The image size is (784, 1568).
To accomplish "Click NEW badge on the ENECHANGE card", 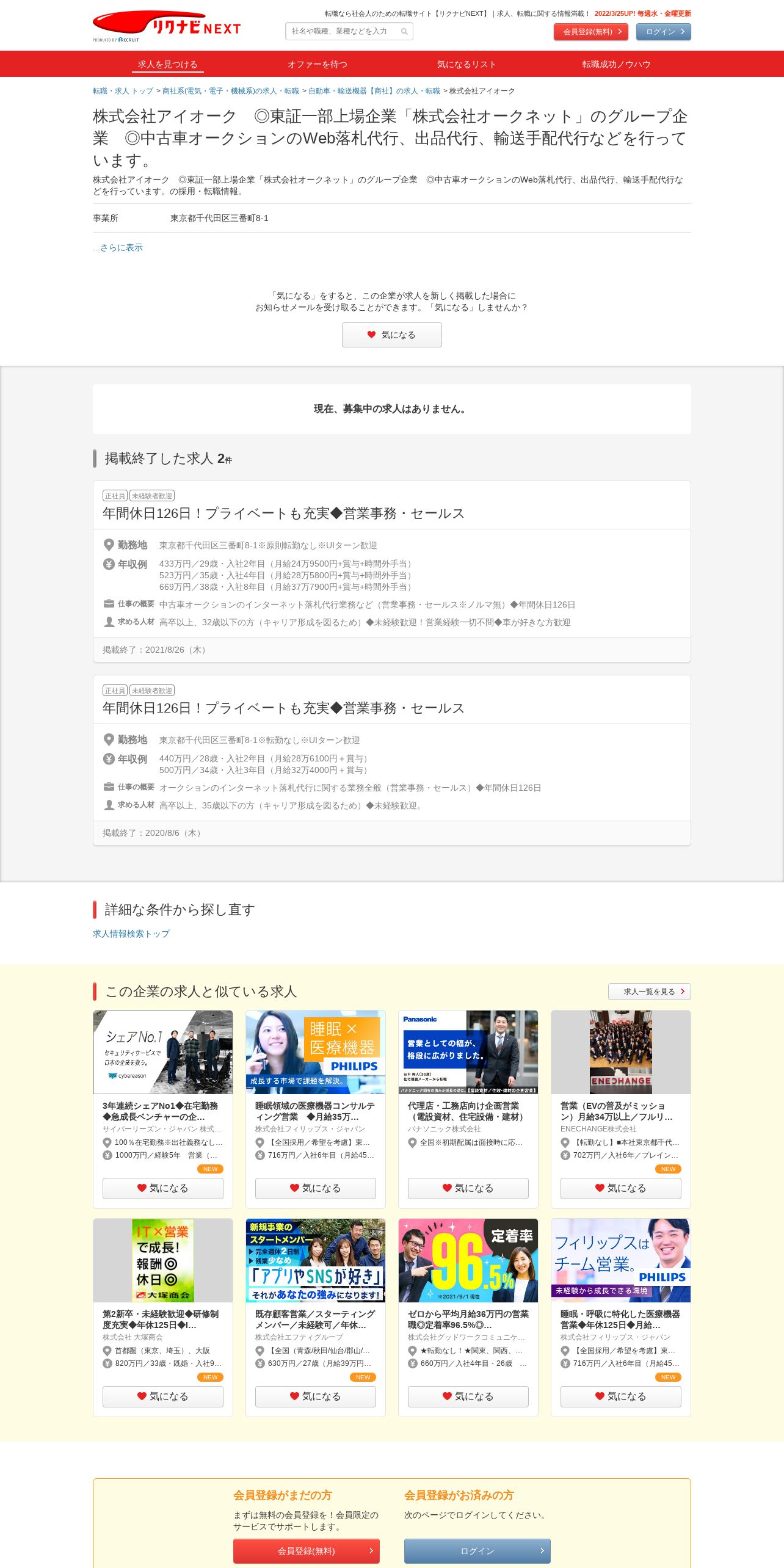I will pyautogui.click(x=668, y=1169).
